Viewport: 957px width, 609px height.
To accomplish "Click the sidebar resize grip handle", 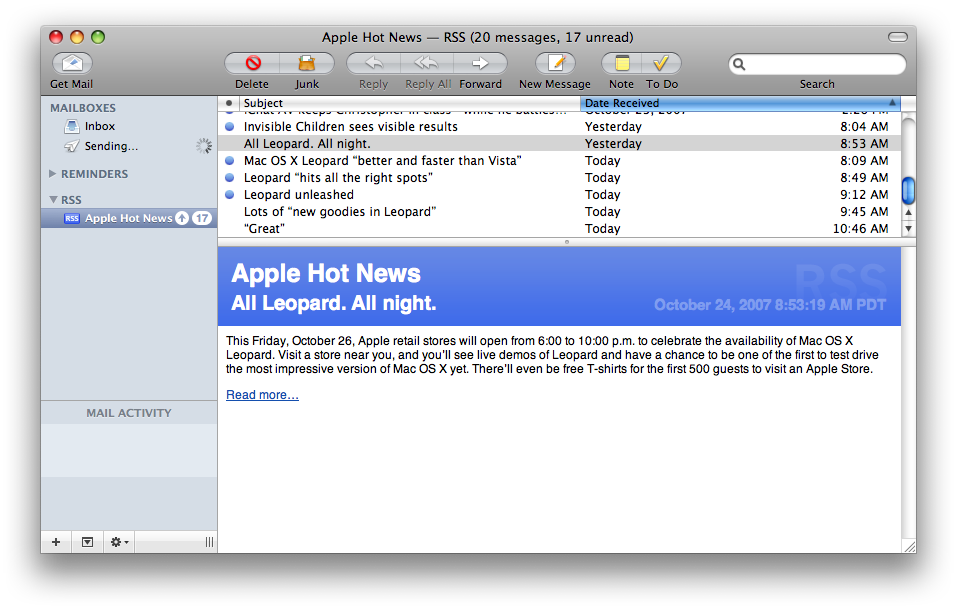I will (209, 542).
